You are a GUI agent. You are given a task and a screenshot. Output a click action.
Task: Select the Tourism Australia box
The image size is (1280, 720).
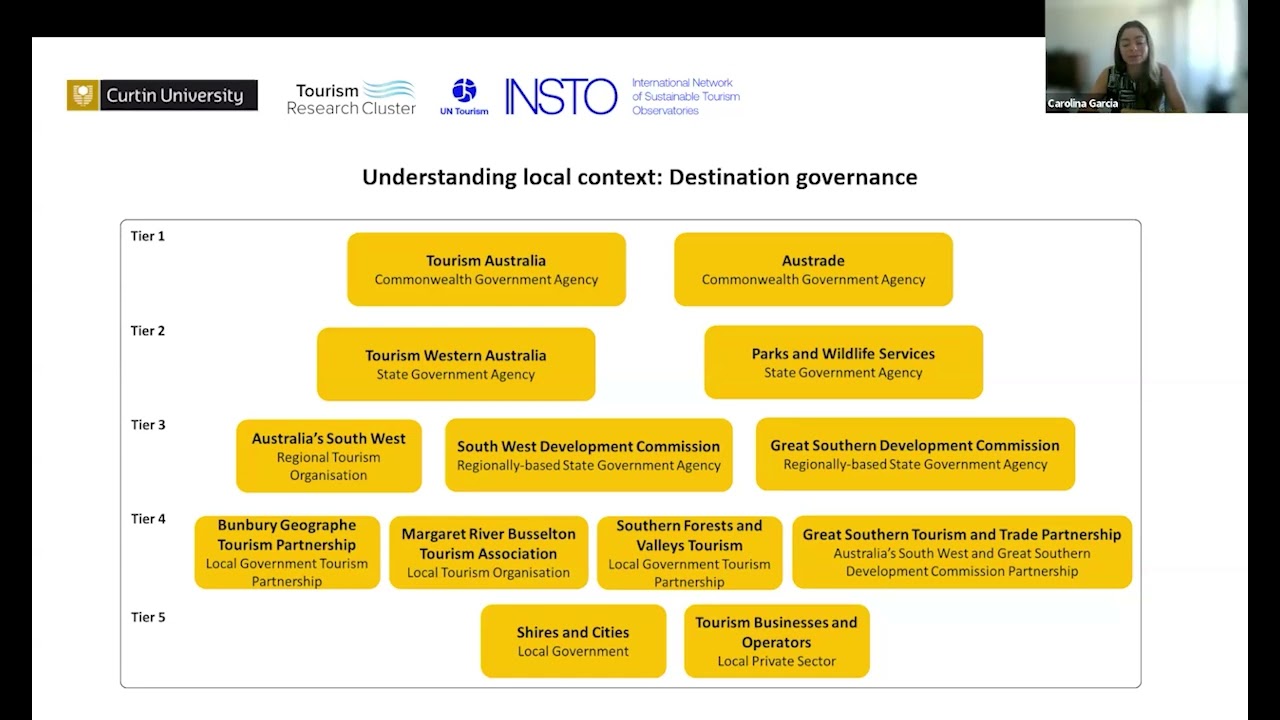pyautogui.click(x=486, y=269)
